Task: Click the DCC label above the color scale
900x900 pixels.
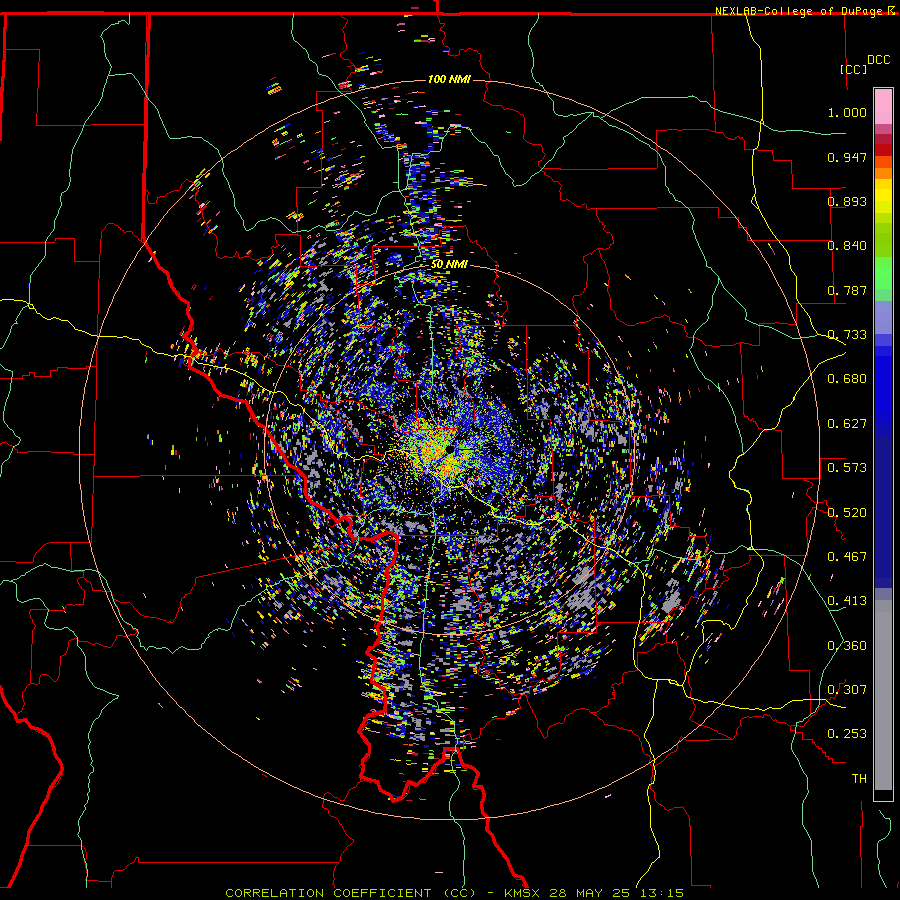Action: tap(879, 60)
